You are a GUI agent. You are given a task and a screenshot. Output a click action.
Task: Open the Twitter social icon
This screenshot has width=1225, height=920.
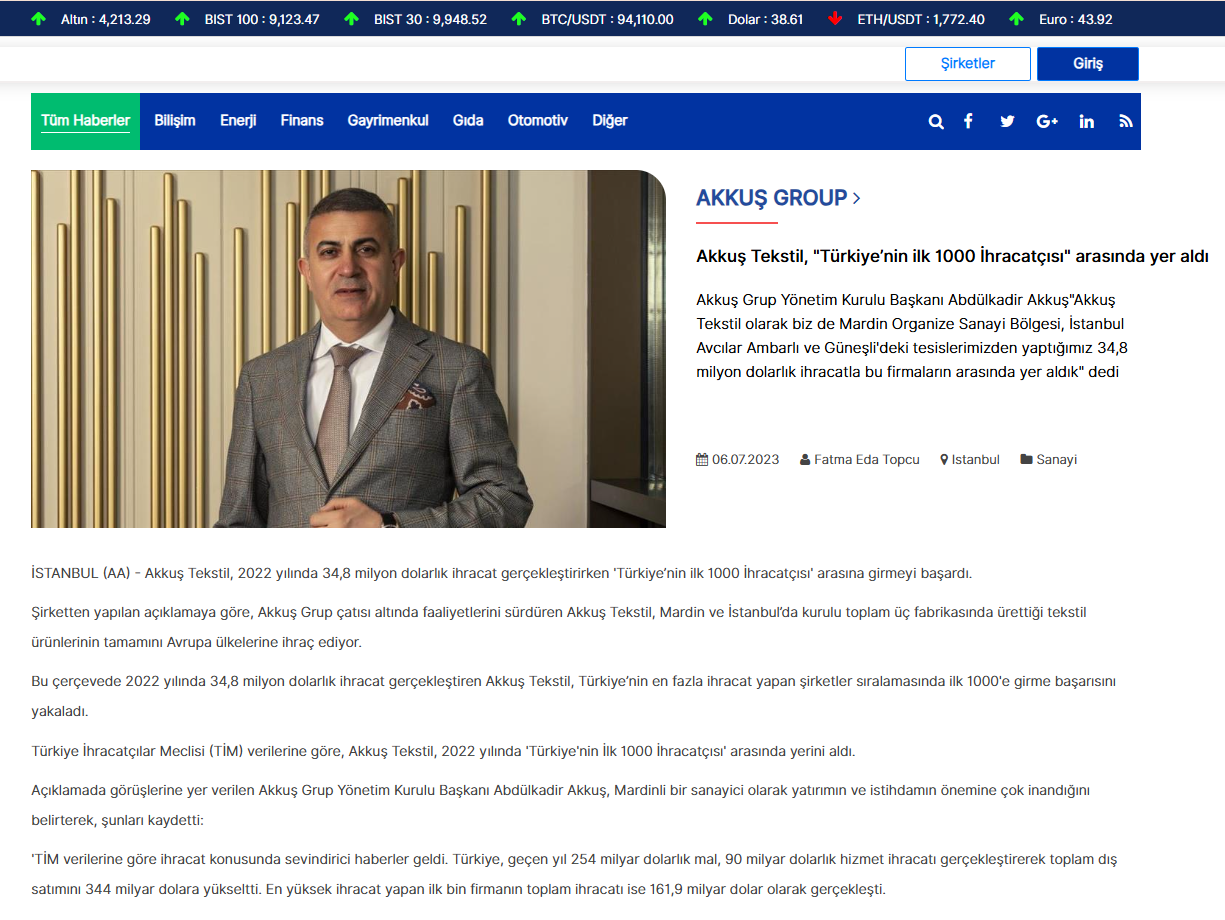pos(1007,121)
